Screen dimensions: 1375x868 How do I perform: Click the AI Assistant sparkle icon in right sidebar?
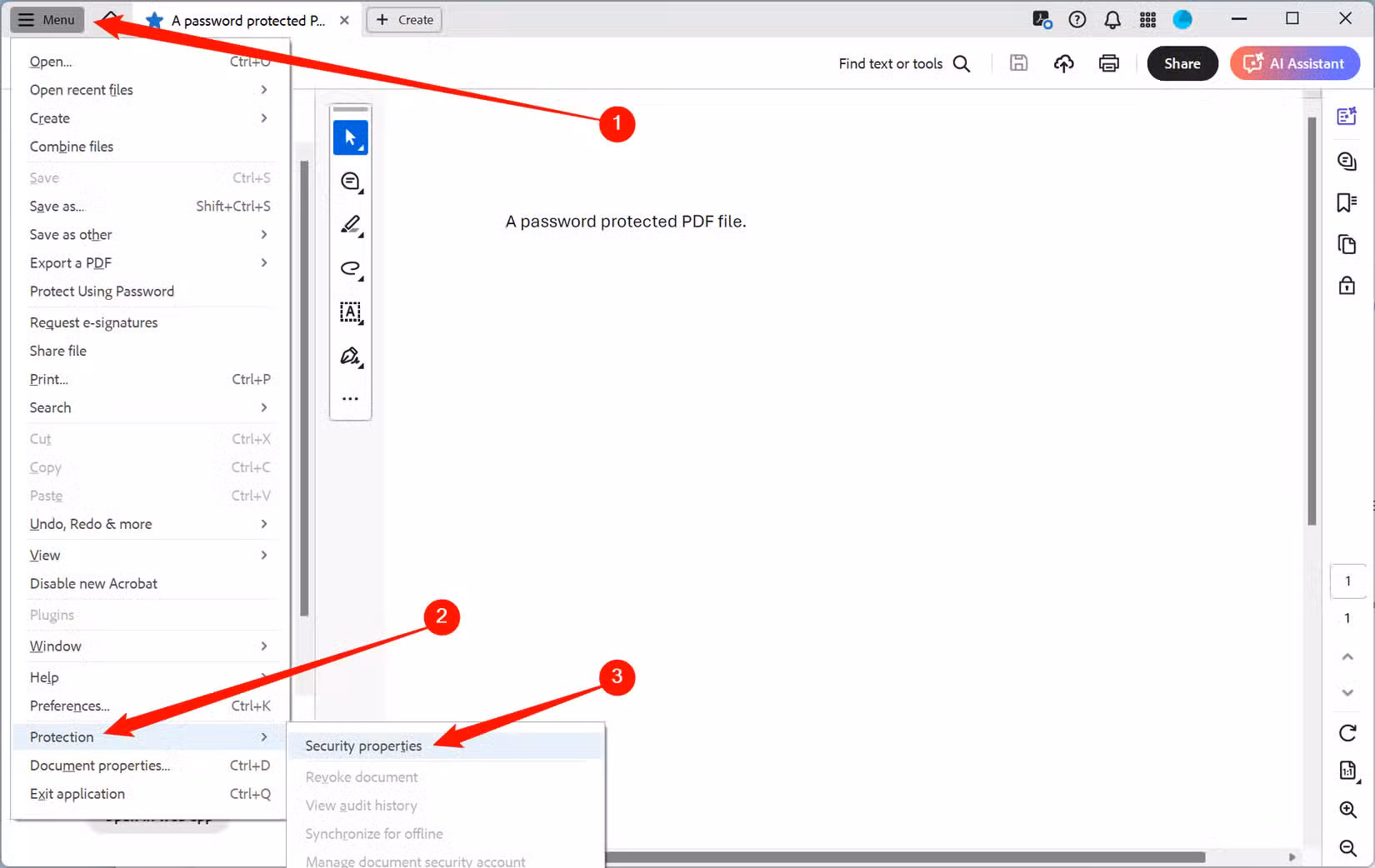coord(1347,116)
